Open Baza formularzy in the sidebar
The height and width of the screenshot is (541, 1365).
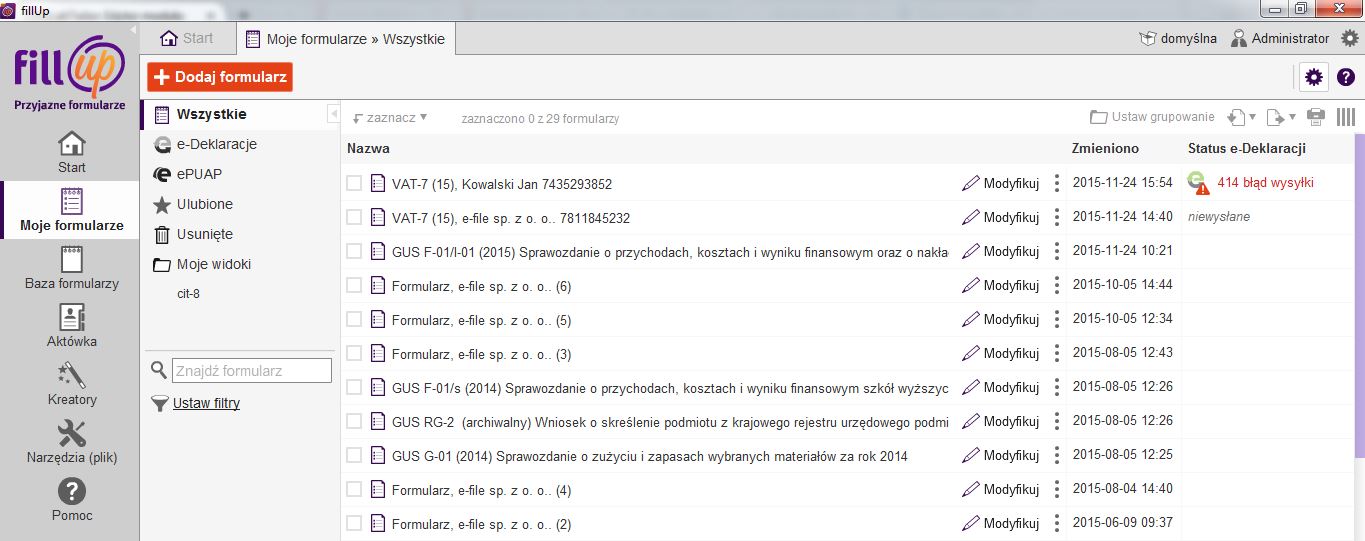click(71, 268)
